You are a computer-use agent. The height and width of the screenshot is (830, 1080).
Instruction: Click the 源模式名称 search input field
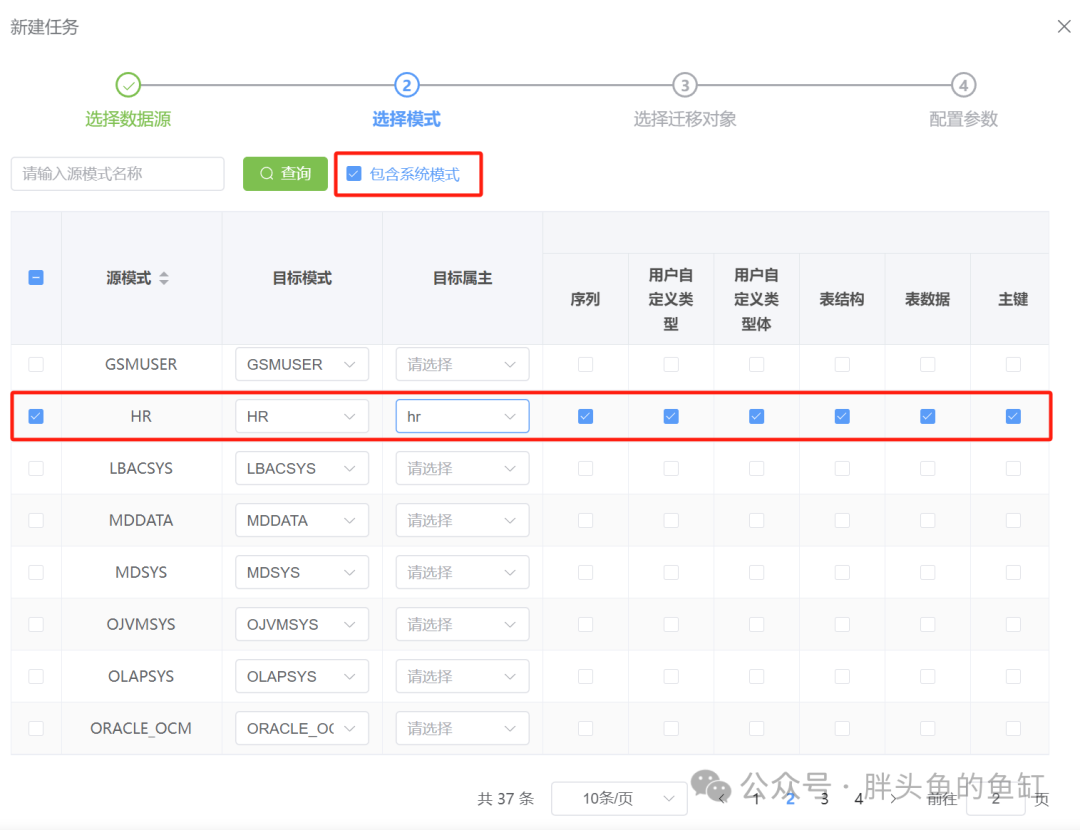pyautogui.click(x=118, y=174)
